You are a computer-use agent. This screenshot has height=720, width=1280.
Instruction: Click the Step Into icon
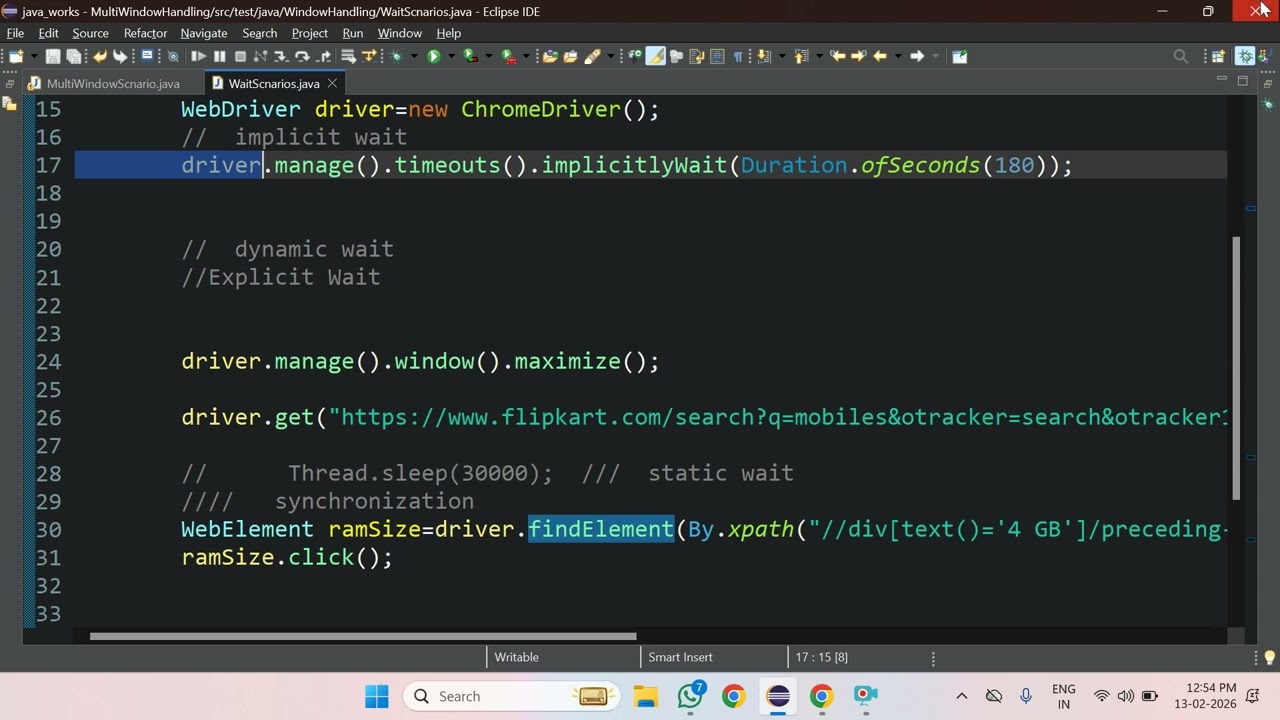[280, 56]
